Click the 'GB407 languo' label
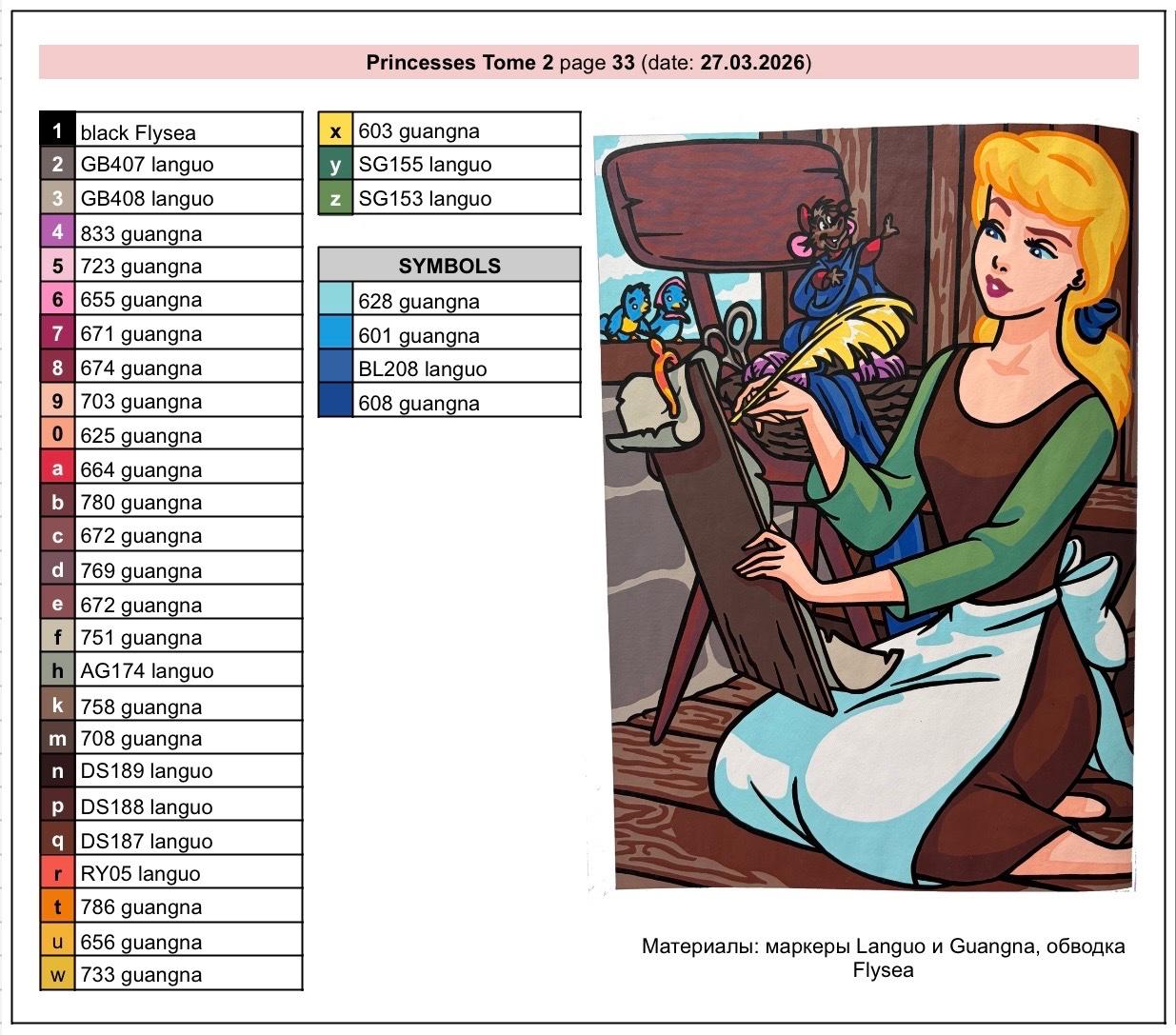Image resolution: width=1176 pixels, height=1035 pixels. pyautogui.click(x=147, y=164)
